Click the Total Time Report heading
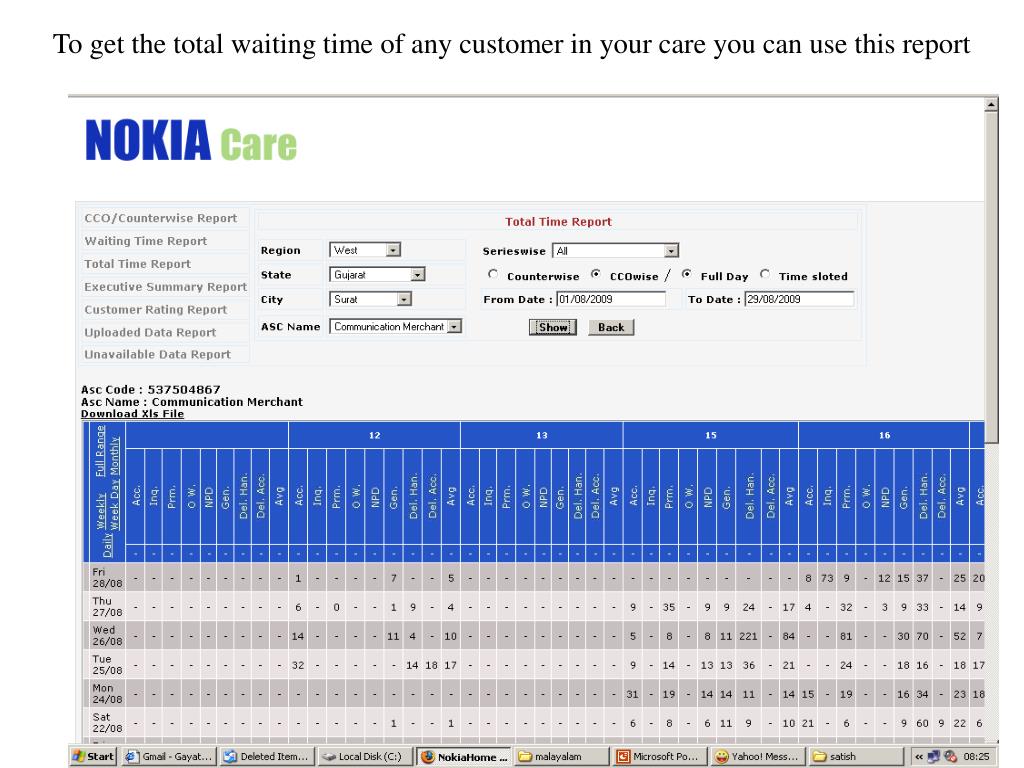 click(558, 221)
